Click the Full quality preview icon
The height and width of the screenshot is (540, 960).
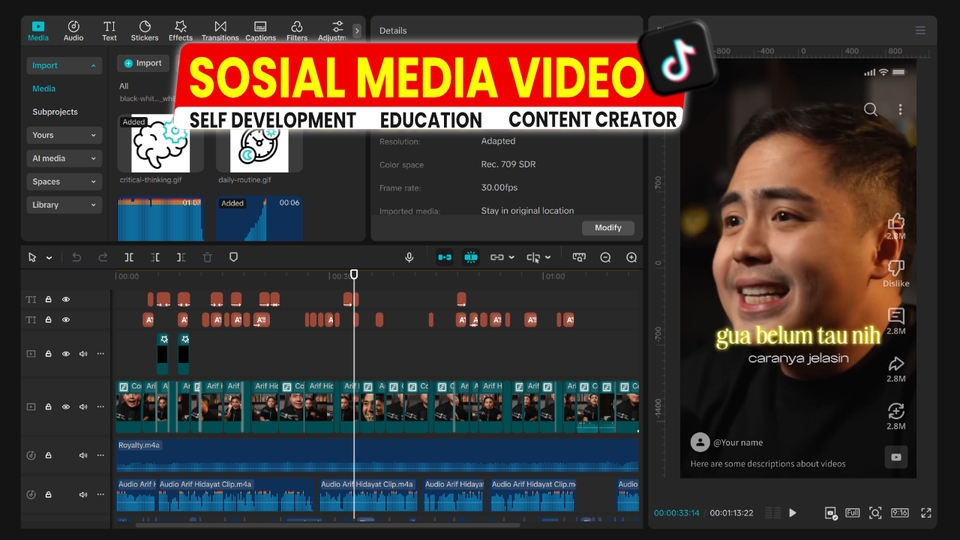tap(852, 513)
